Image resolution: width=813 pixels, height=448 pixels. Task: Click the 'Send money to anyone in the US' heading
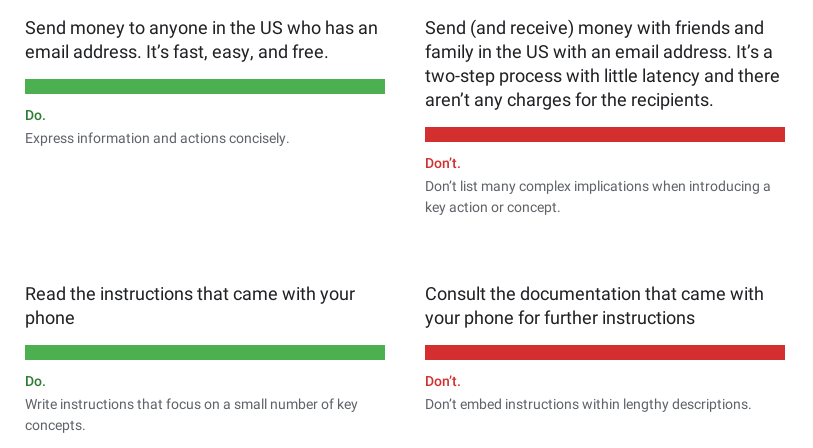click(201, 39)
